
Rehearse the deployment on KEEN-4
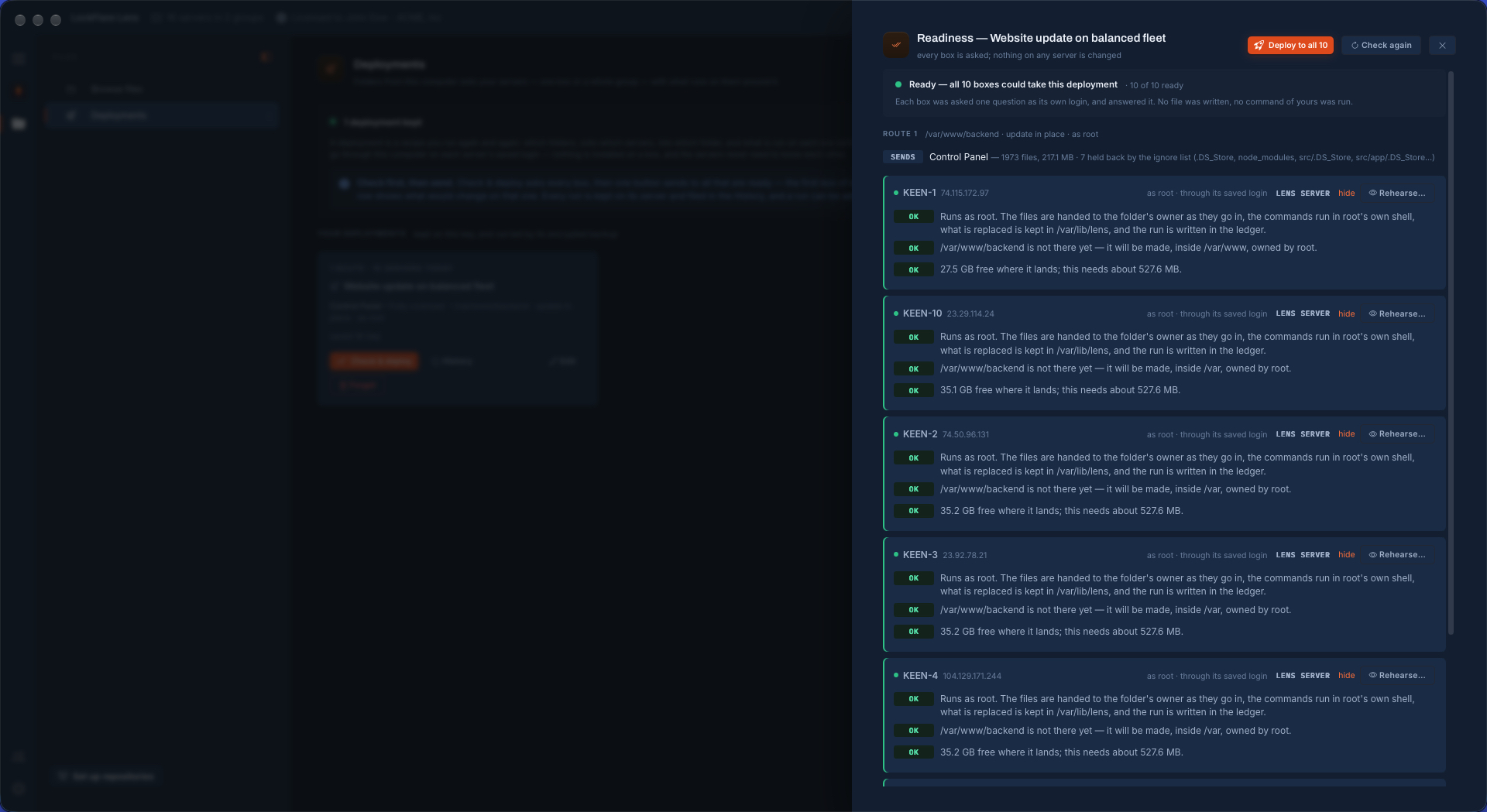pyautogui.click(x=1397, y=676)
